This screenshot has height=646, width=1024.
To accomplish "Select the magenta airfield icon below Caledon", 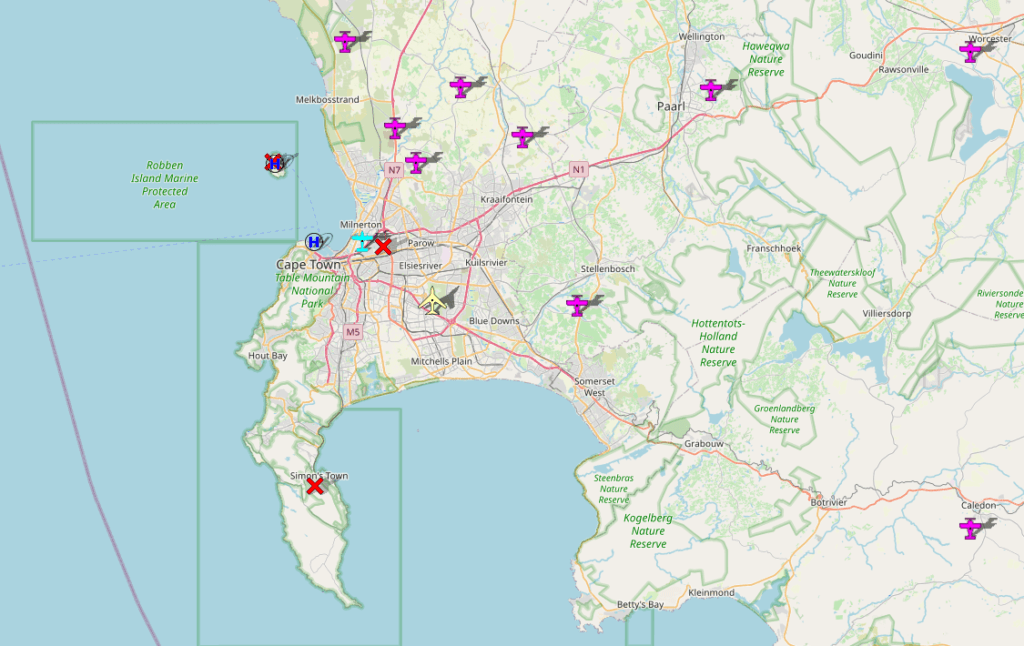I will pyautogui.click(x=970, y=528).
